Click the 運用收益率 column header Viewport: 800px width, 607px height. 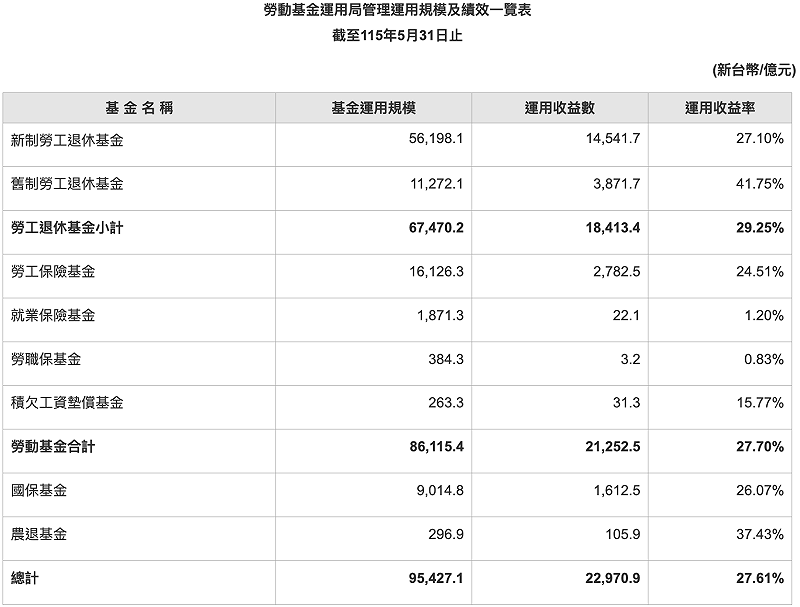tap(720, 108)
